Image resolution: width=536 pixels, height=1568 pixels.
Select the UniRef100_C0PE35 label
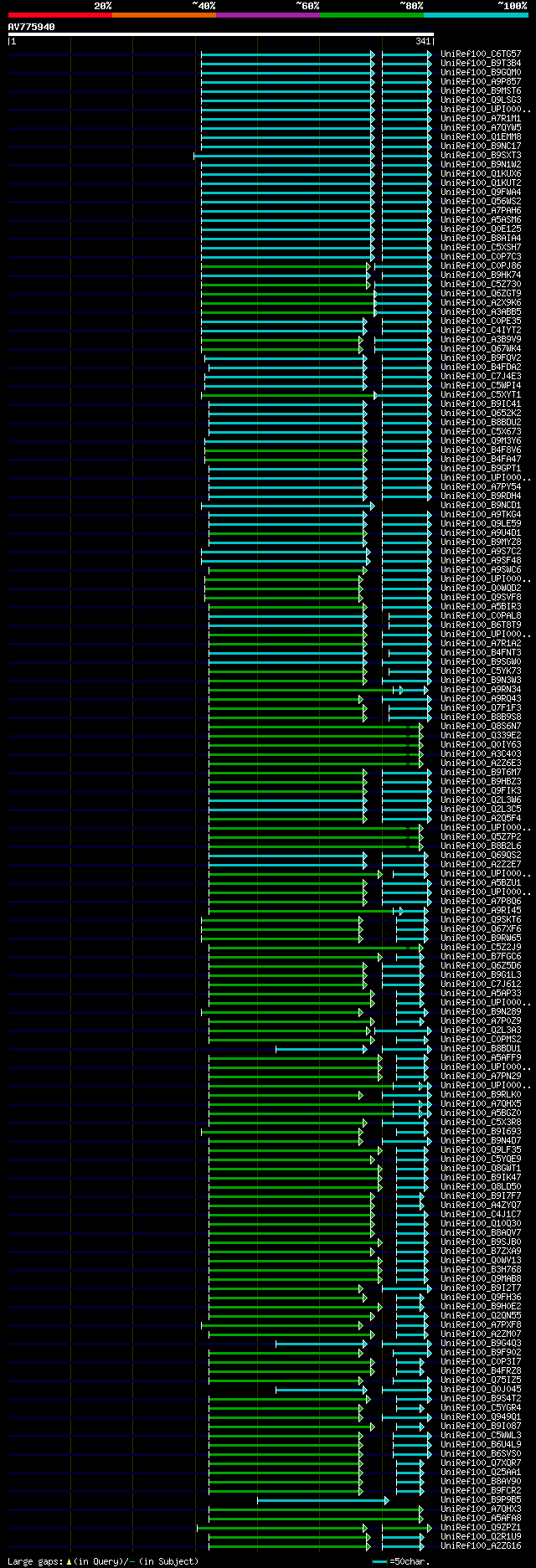[x=481, y=321]
